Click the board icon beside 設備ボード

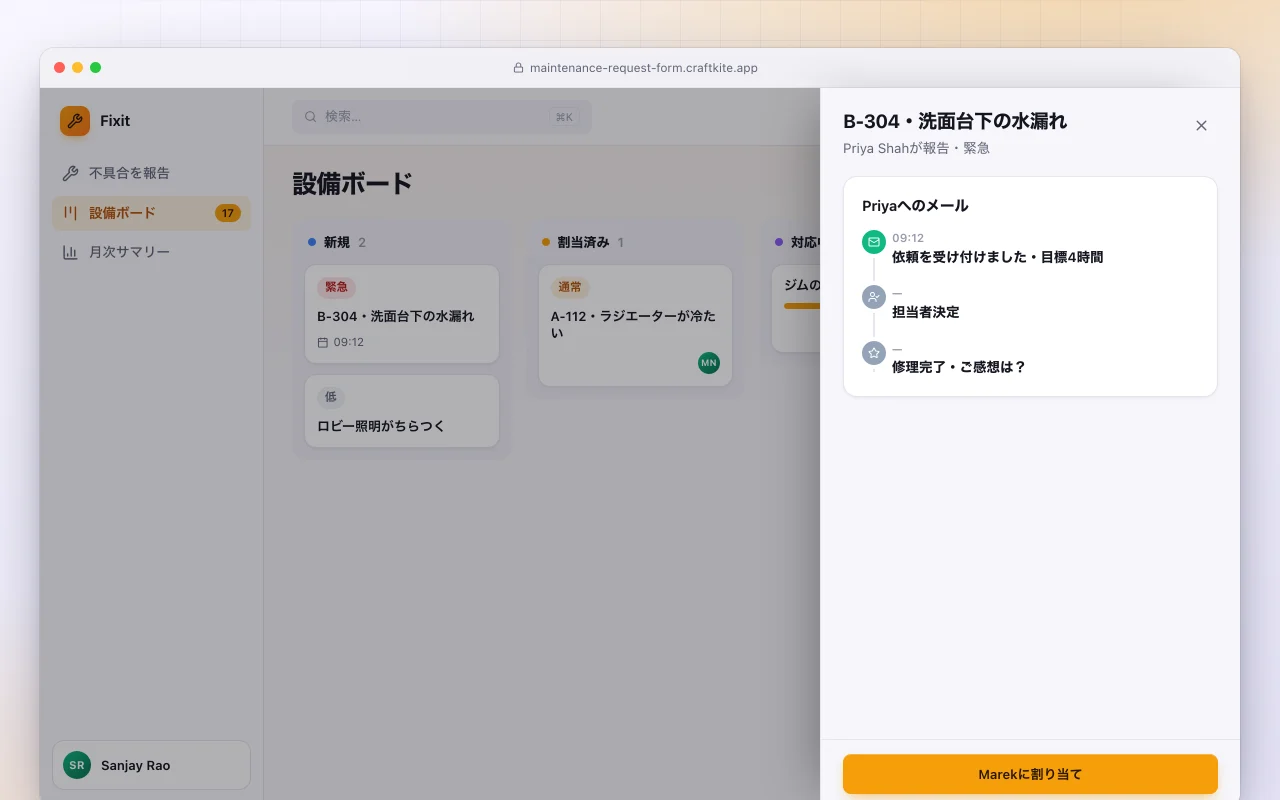point(70,213)
